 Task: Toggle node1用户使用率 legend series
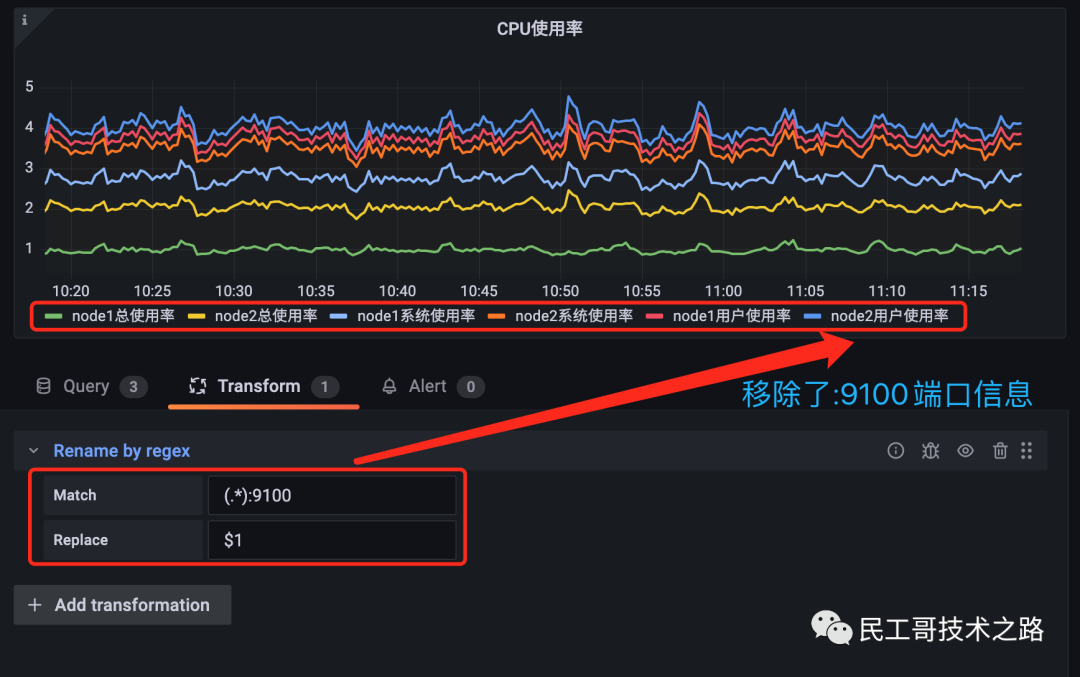[x=731, y=316]
